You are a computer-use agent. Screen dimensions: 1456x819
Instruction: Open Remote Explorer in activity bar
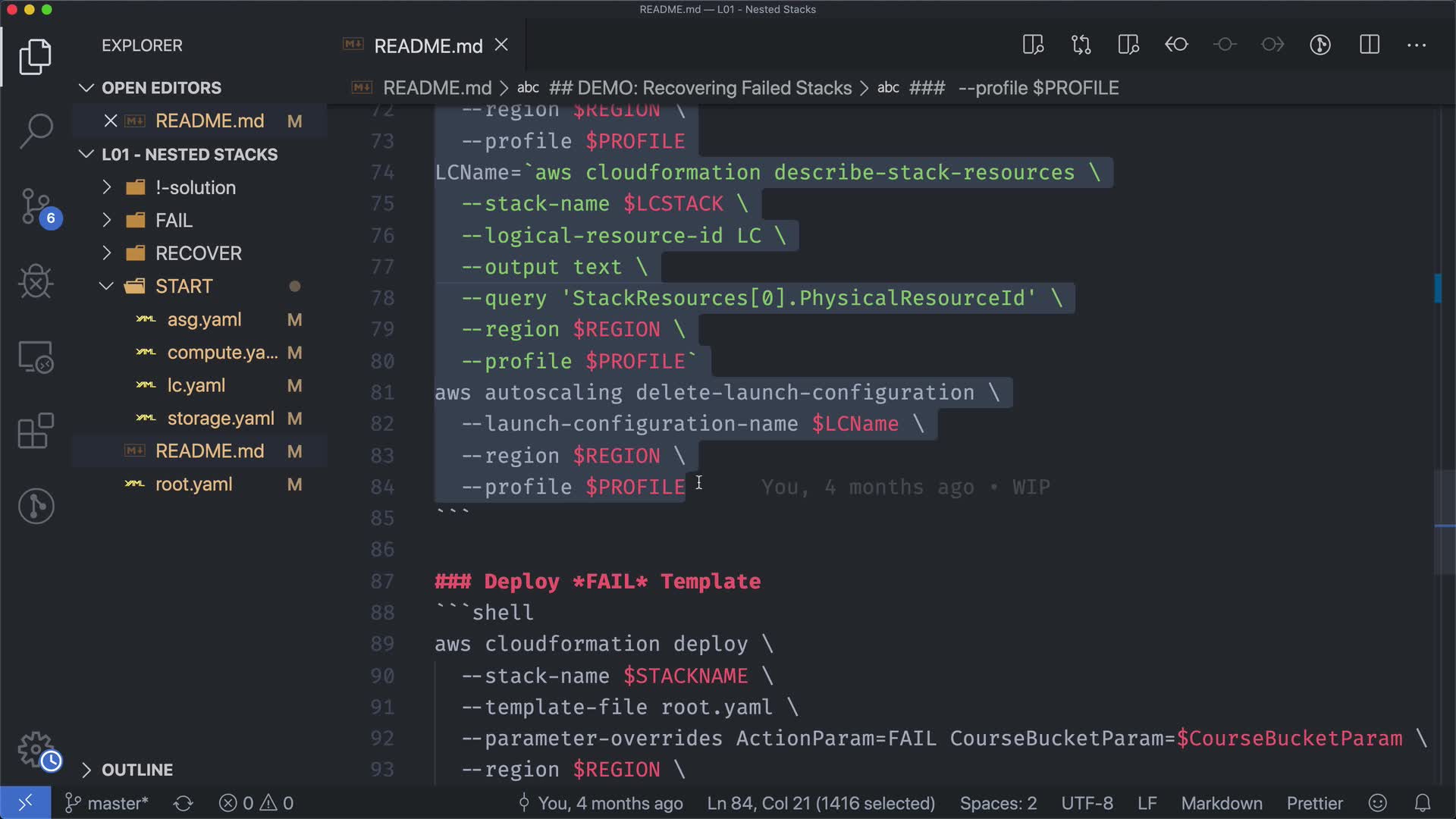pyautogui.click(x=36, y=357)
